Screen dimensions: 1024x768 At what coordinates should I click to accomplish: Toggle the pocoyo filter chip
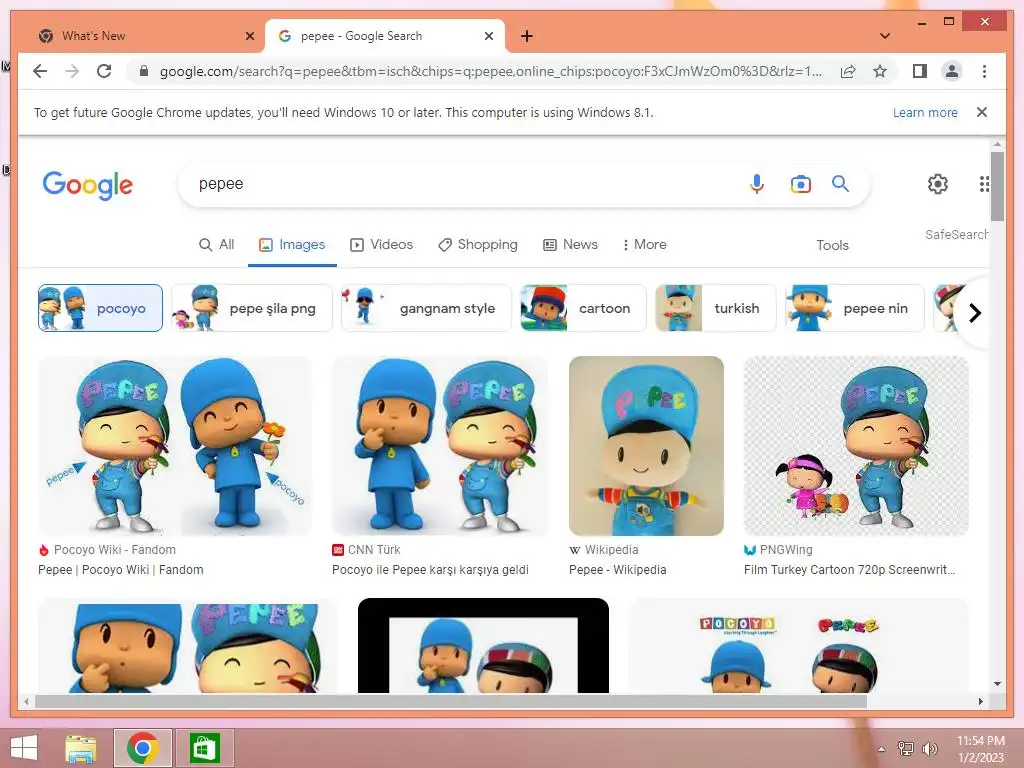(x=100, y=308)
